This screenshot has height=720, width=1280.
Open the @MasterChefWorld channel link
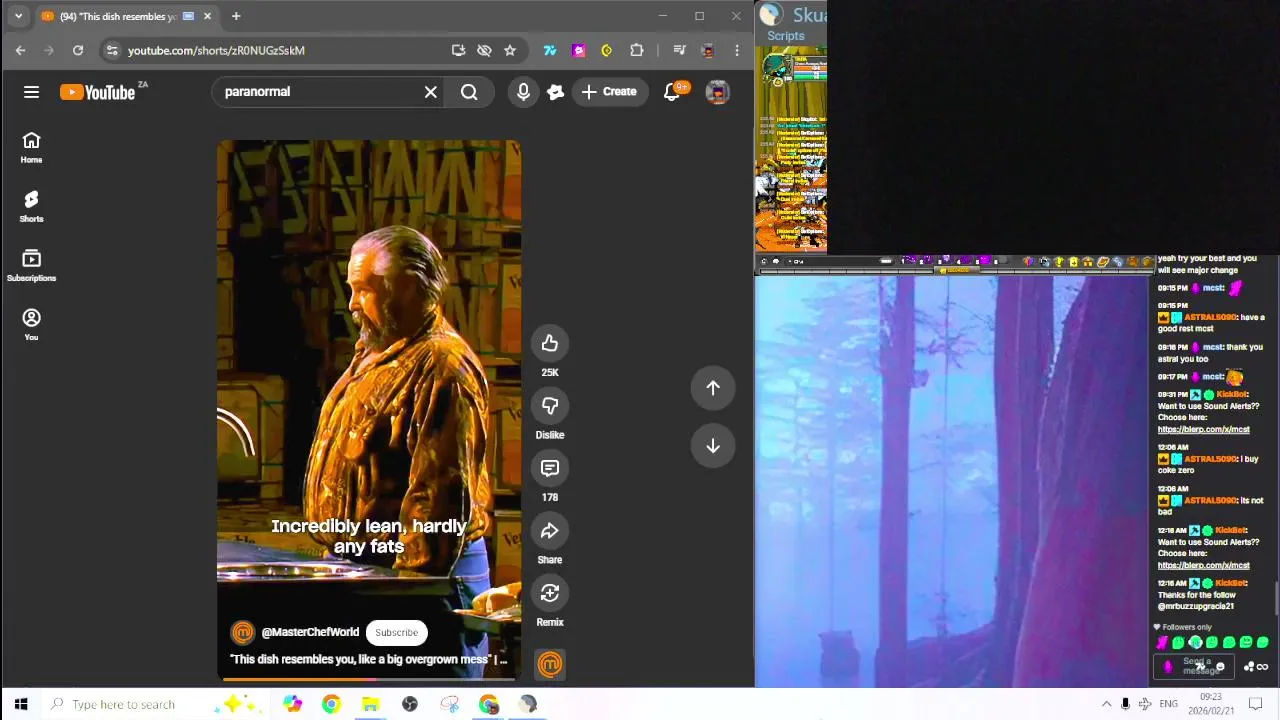pyautogui.click(x=310, y=632)
